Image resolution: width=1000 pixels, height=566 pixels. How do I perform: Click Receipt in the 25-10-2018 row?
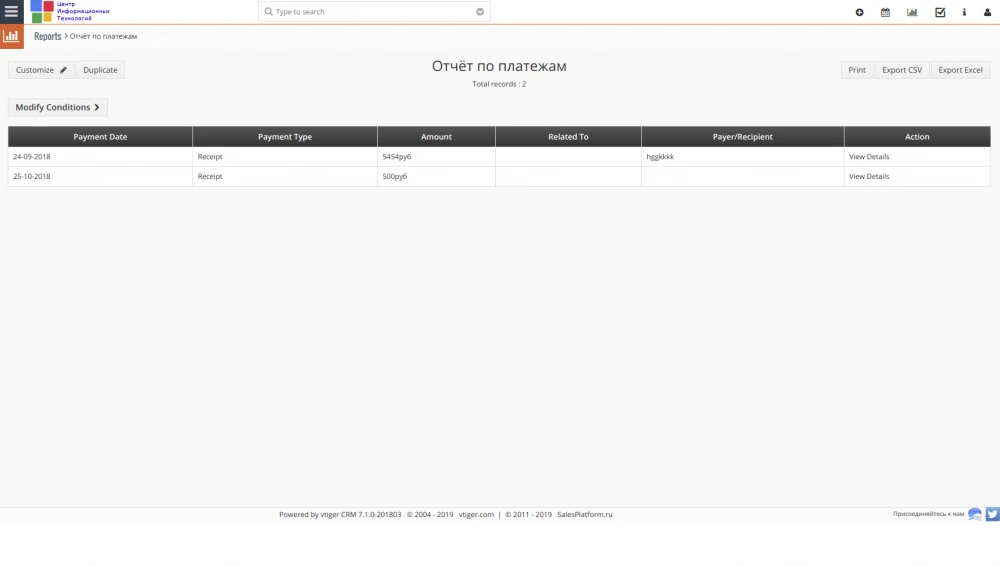click(x=210, y=177)
